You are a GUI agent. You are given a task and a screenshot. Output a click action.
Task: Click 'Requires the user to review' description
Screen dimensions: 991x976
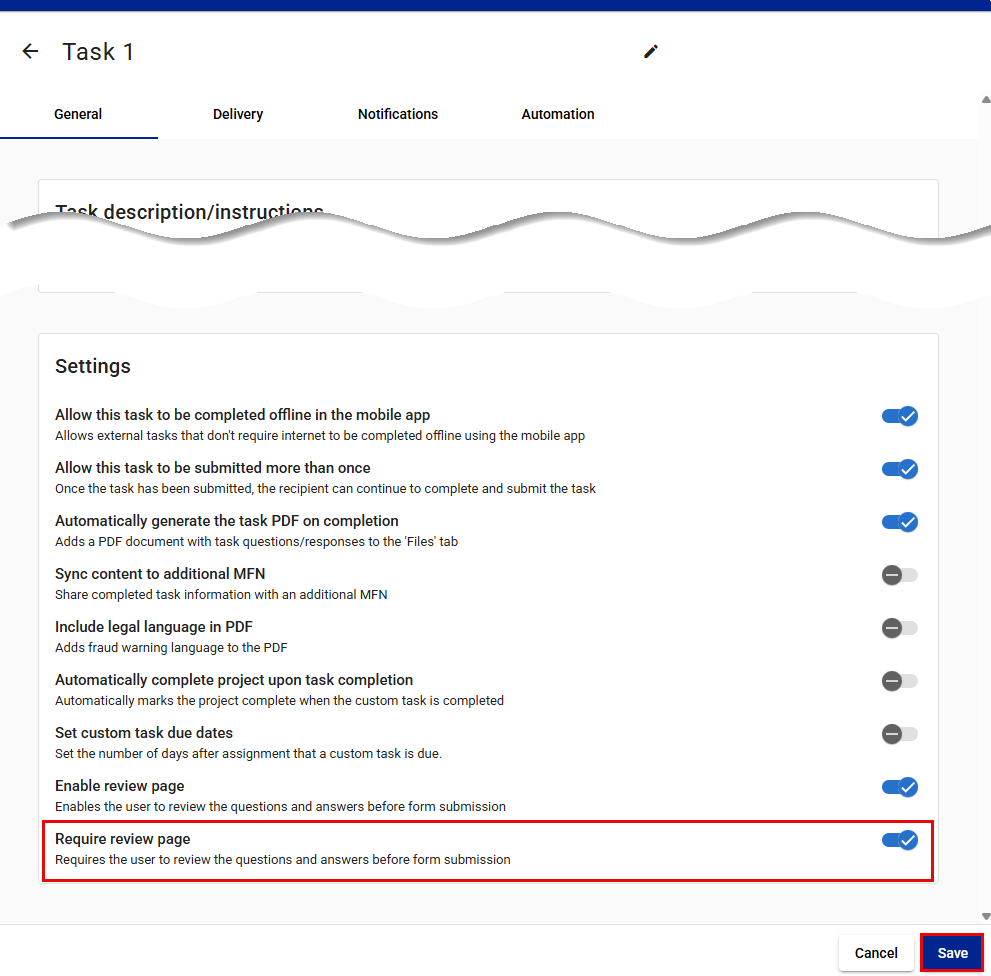(283, 860)
